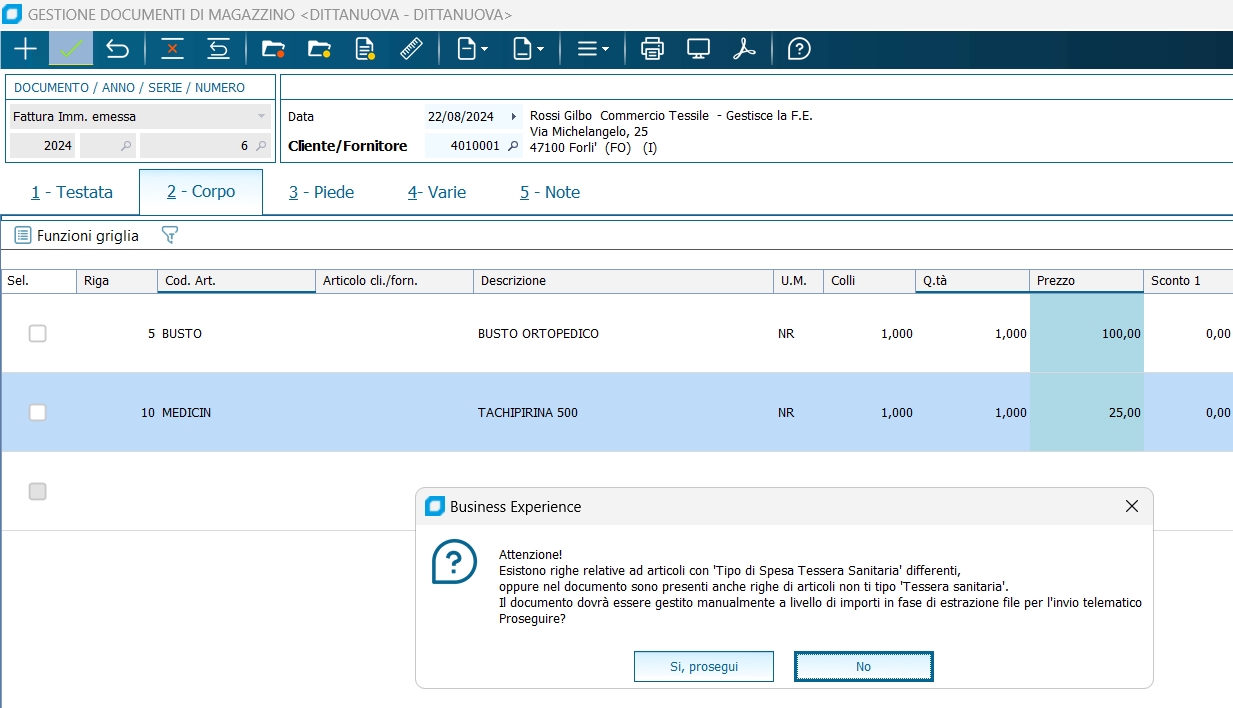The width and height of the screenshot is (1233, 708).
Task: Open the '3 - Piede' tab
Action: point(322,192)
